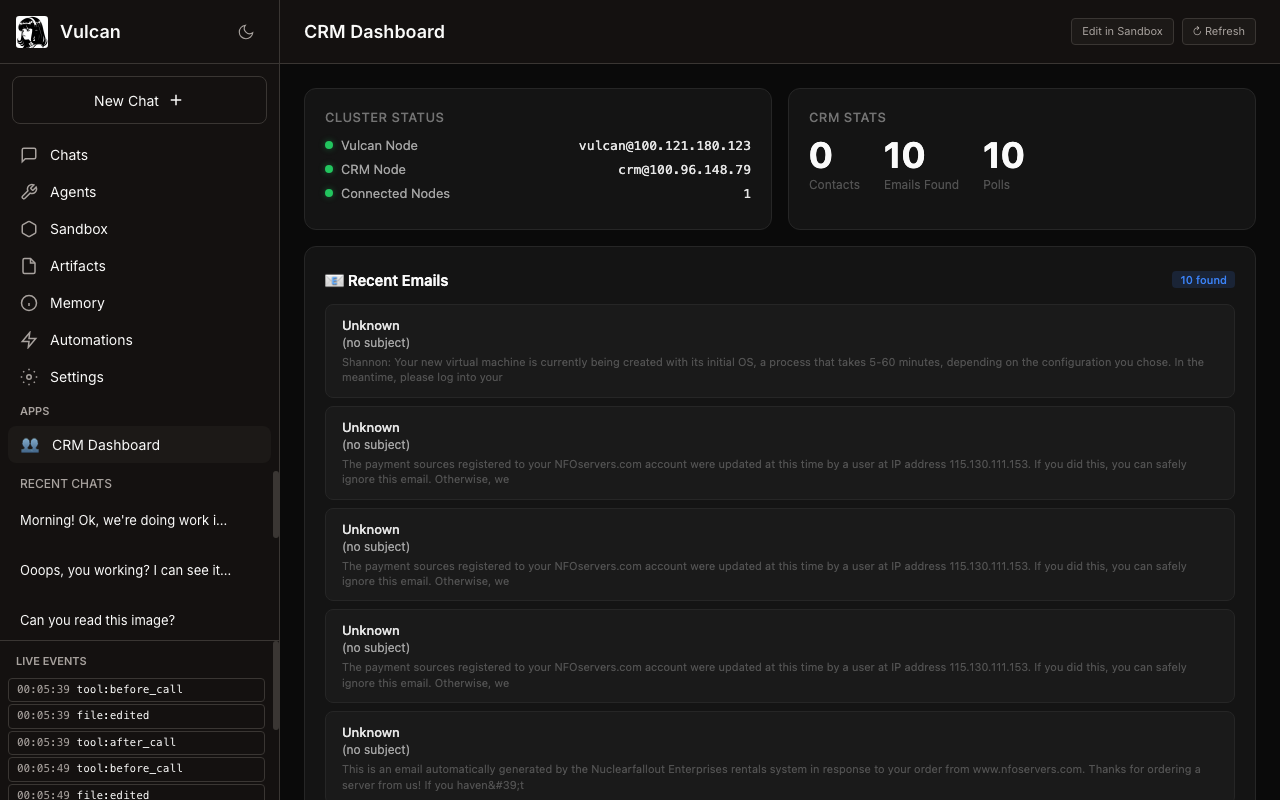This screenshot has height=800, width=1280.
Task: Click the Agents wrench icon
Action: click(29, 192)
